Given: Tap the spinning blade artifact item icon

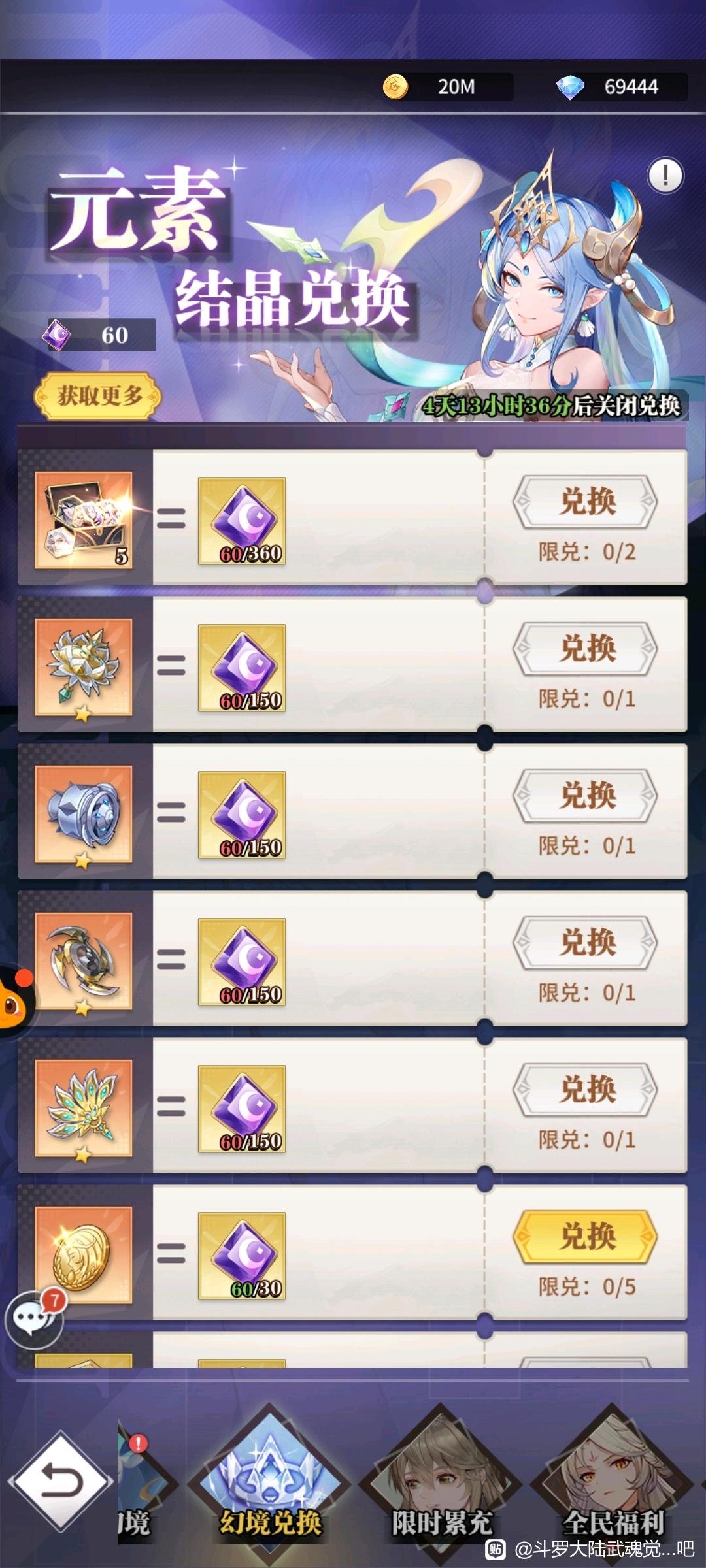Looking at the screenshot, I should pos(84,961).
